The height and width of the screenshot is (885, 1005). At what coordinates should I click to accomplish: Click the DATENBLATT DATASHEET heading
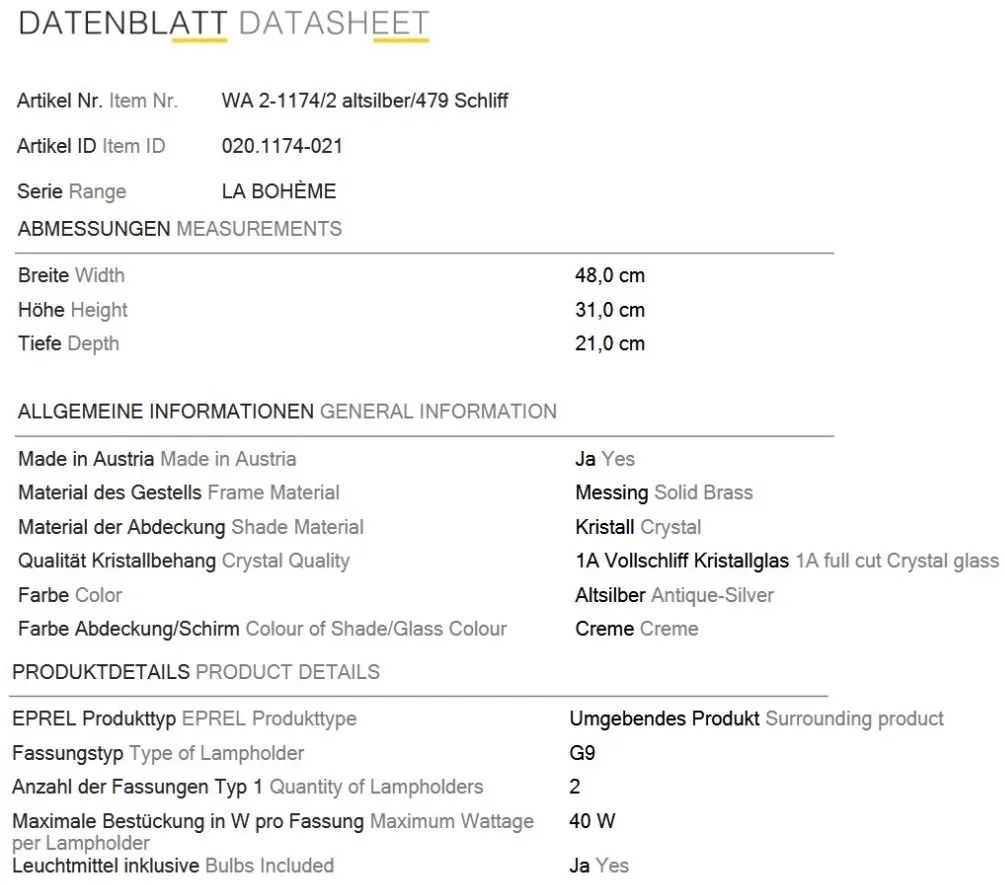click(224, 24)
